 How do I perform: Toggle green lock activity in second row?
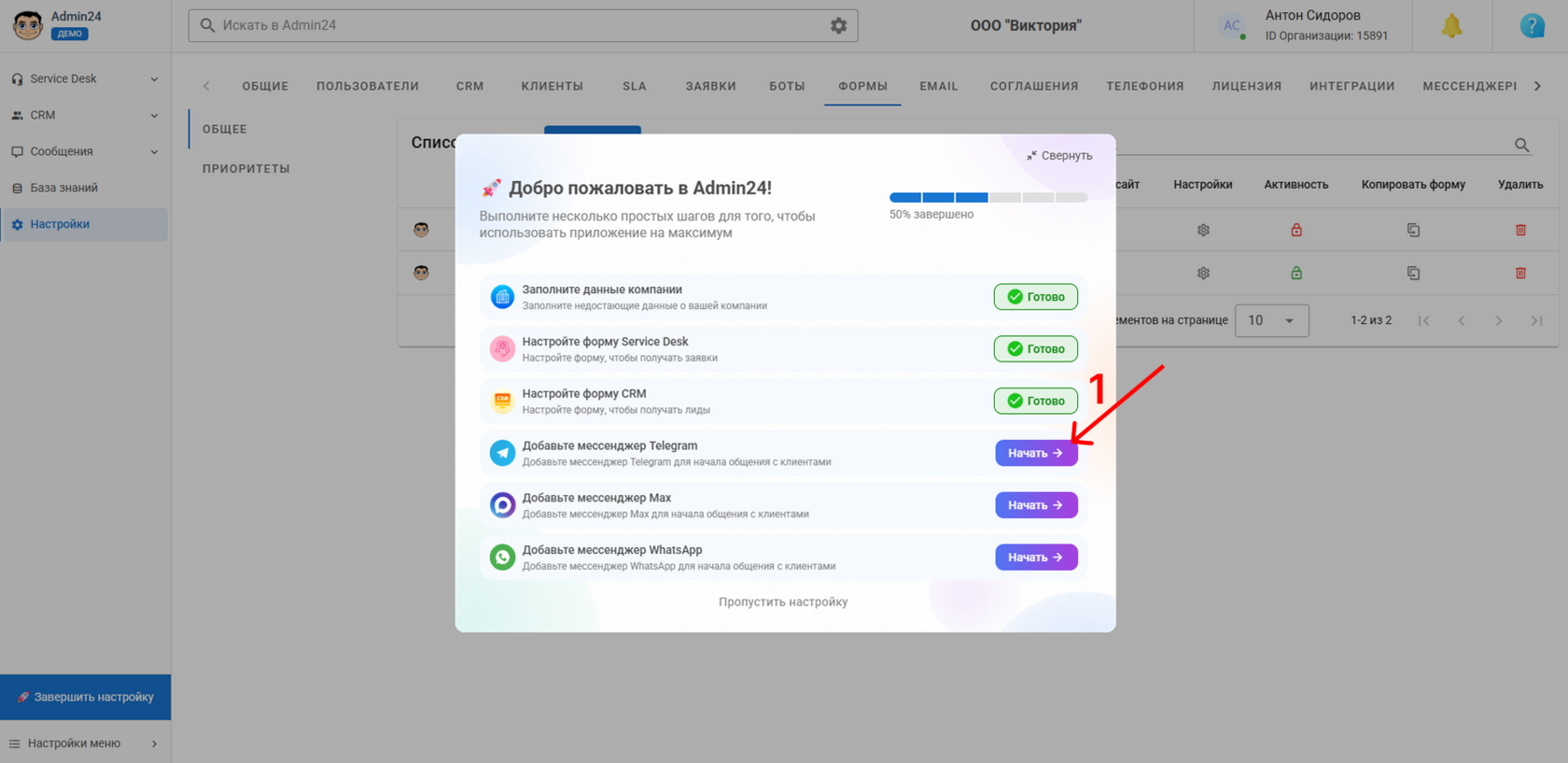pos(1296,274)
